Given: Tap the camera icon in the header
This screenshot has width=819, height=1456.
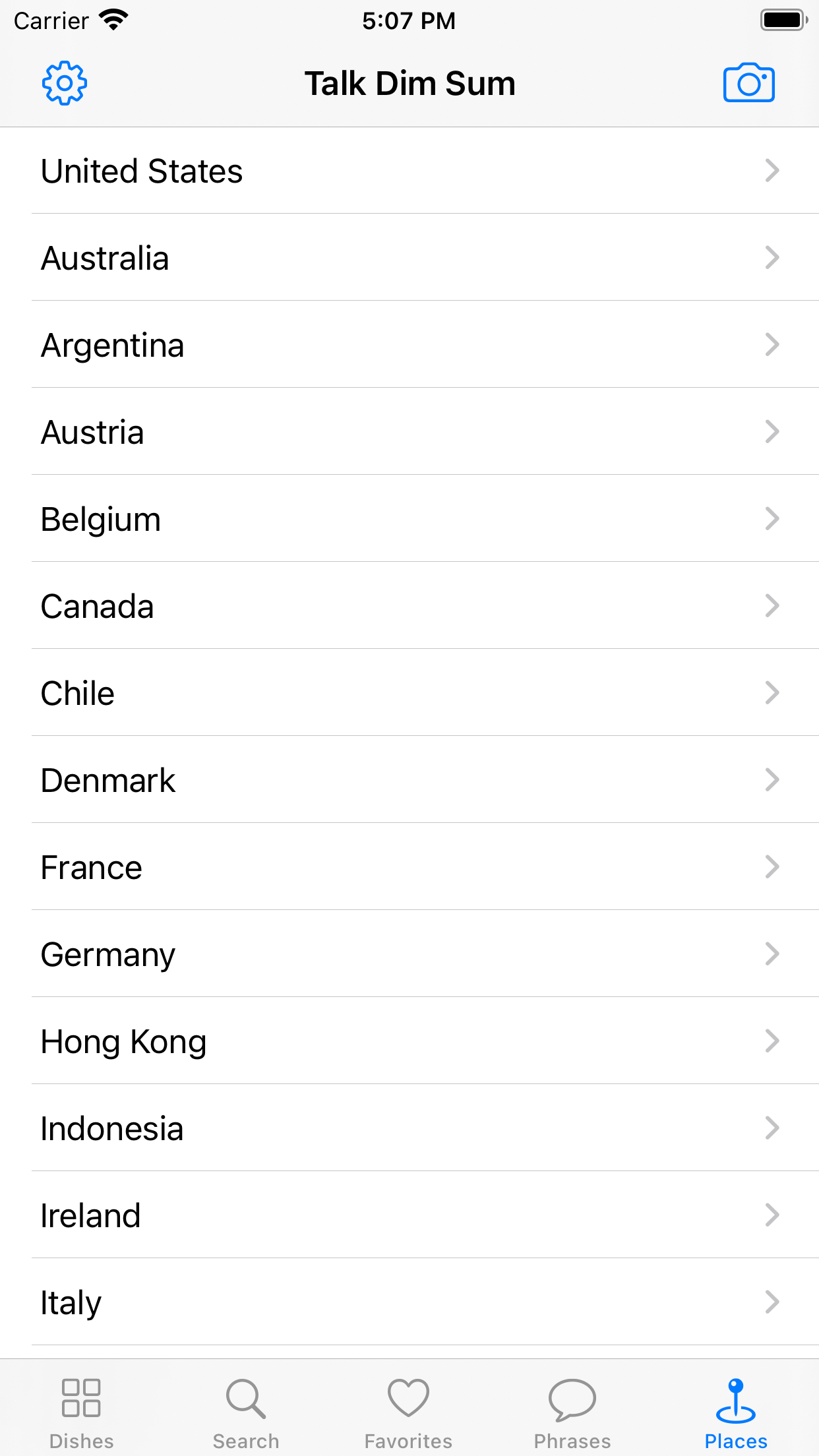Looking at the screenshot, I should pyautogui.click(x=748, y=84).
